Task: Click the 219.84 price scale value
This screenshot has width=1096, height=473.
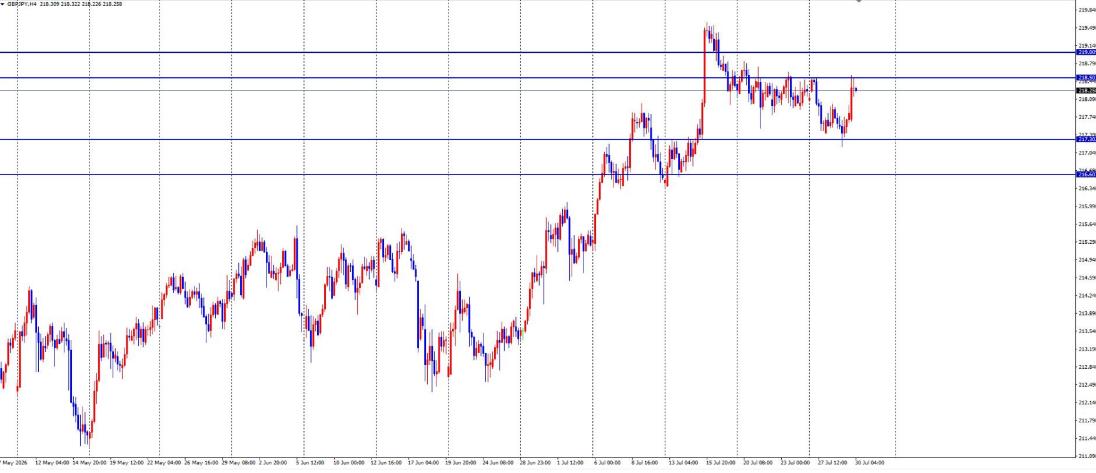Action: (1087, 10)
